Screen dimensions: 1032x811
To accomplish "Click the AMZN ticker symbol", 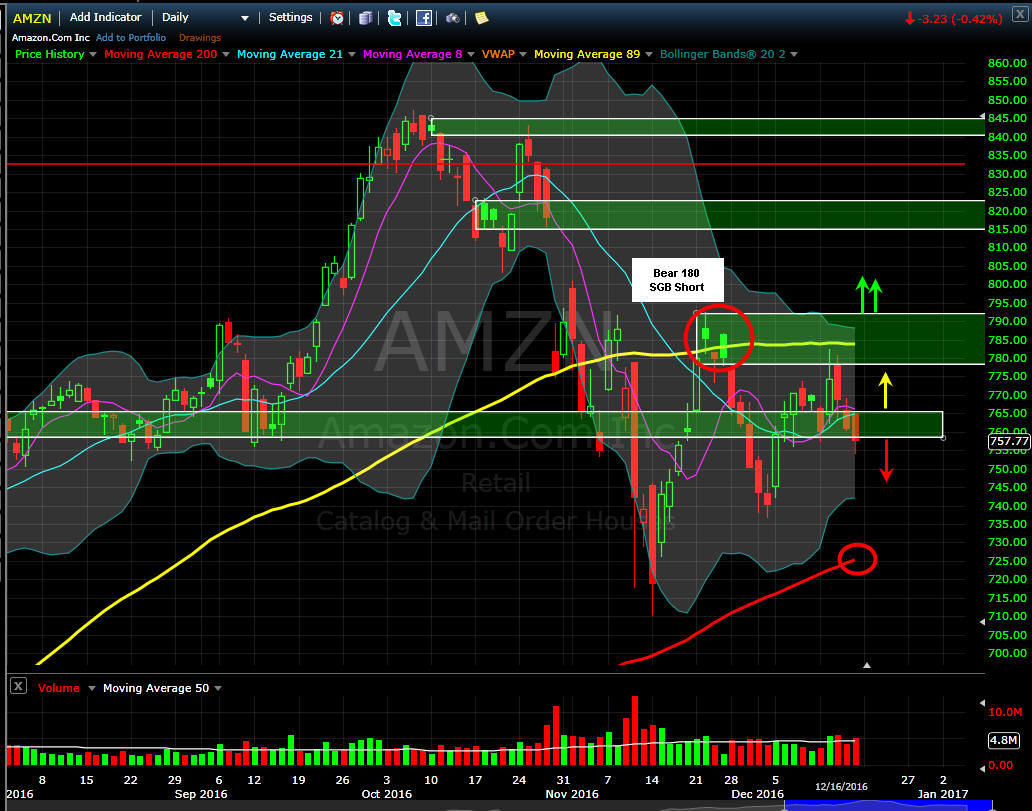I will [32, 18].
